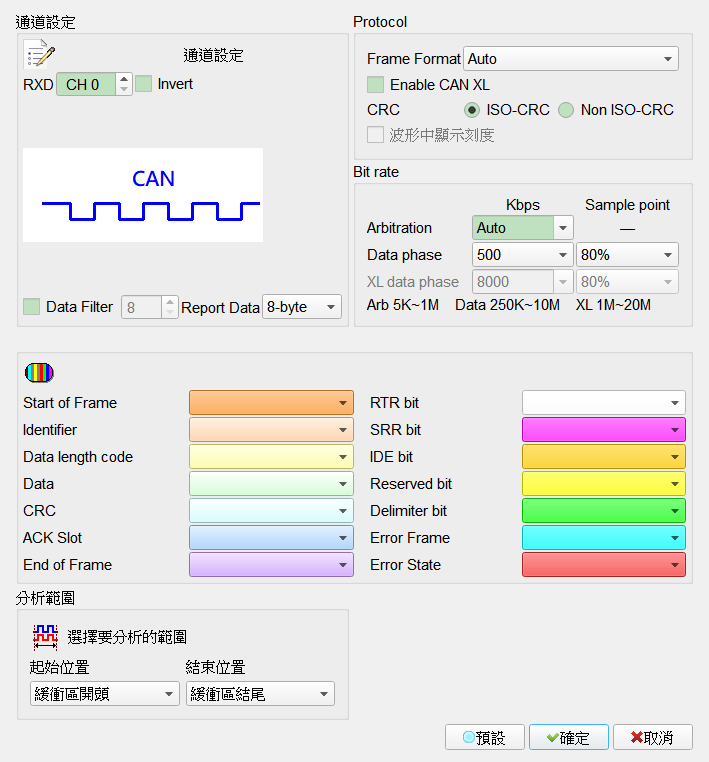Enable the CAN XL checkbox

coord(375,85)
